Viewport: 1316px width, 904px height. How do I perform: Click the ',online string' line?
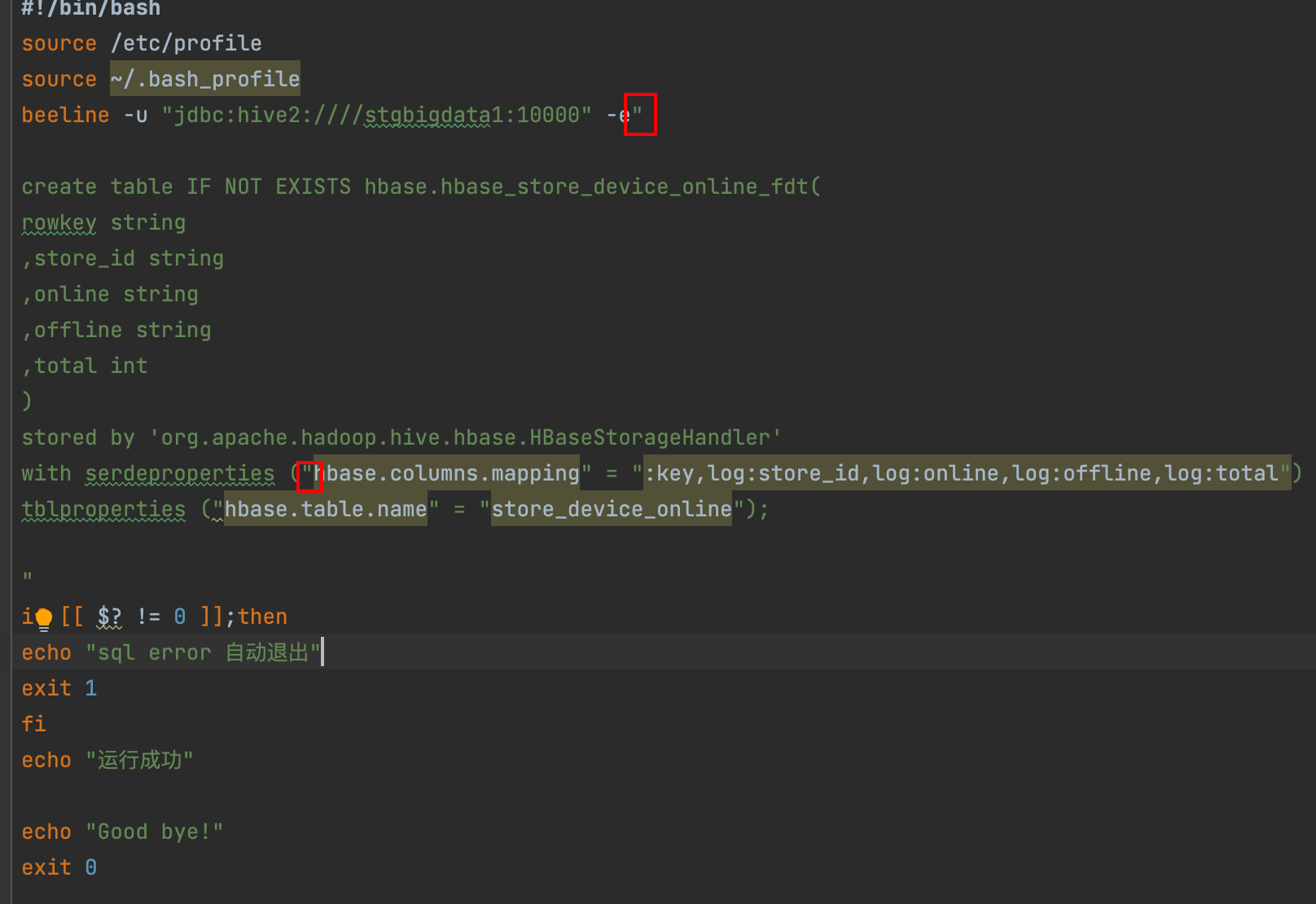(110, 294)
